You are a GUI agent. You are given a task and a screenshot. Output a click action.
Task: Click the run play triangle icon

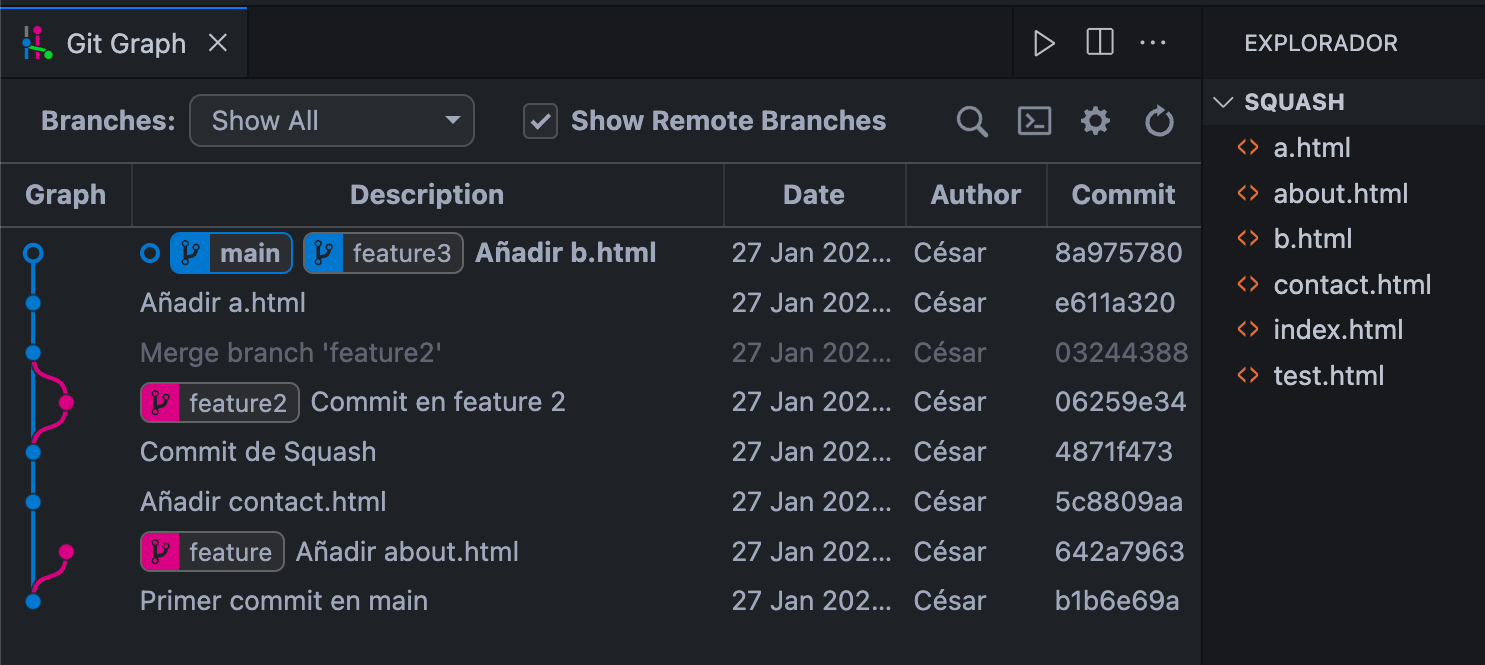[x=1044, y=43]
